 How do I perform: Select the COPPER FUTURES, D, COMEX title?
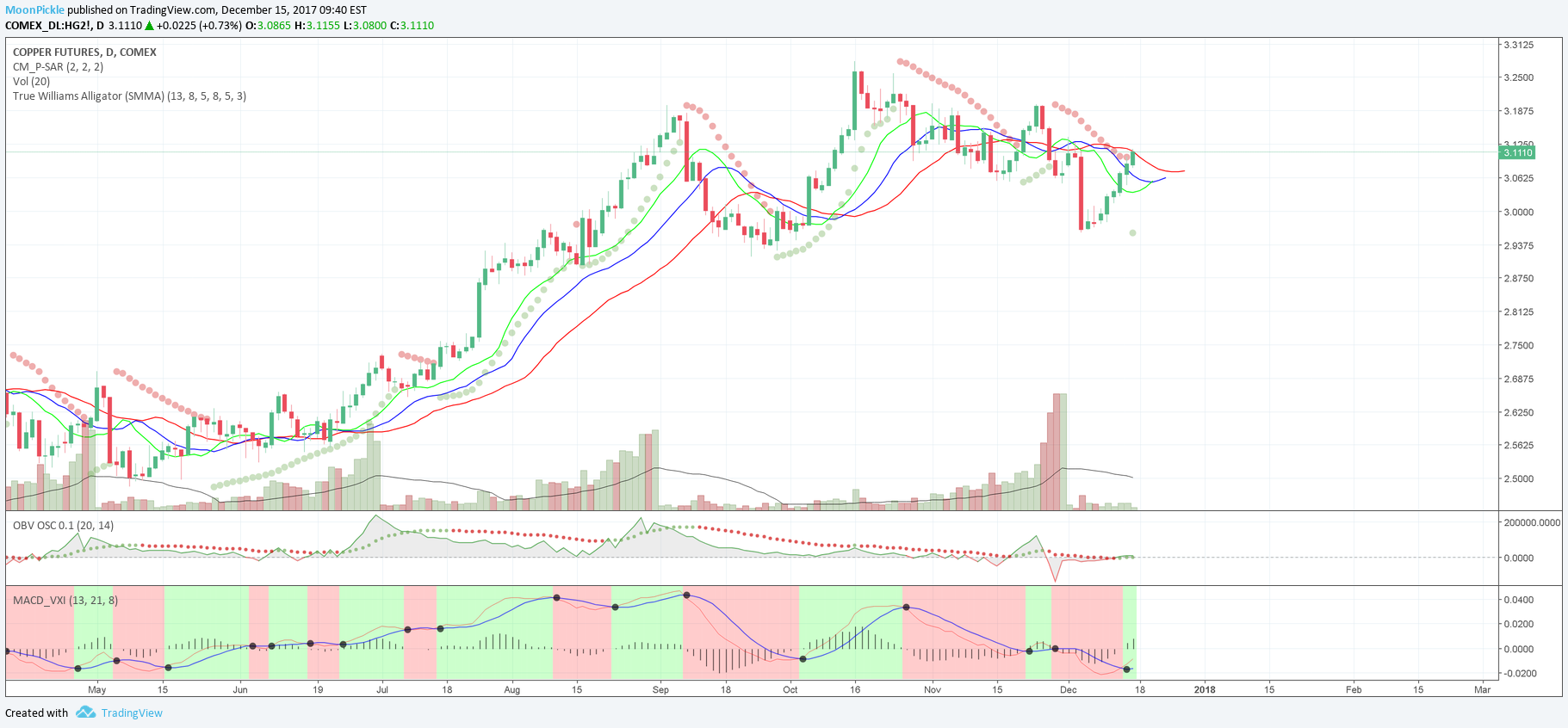pyautogui.click(x=84, y=52)
